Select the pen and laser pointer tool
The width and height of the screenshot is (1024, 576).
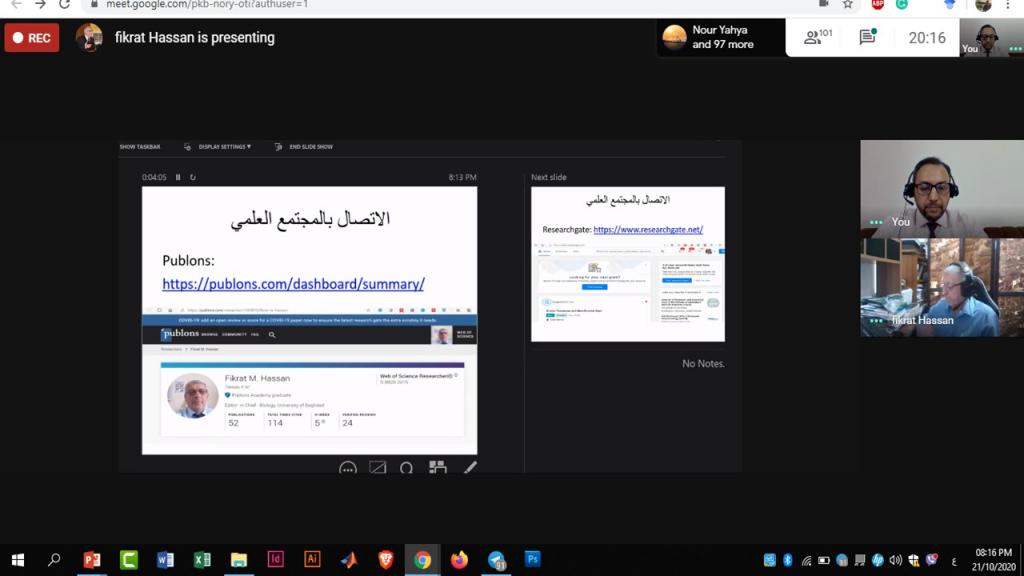pos(469,467)
